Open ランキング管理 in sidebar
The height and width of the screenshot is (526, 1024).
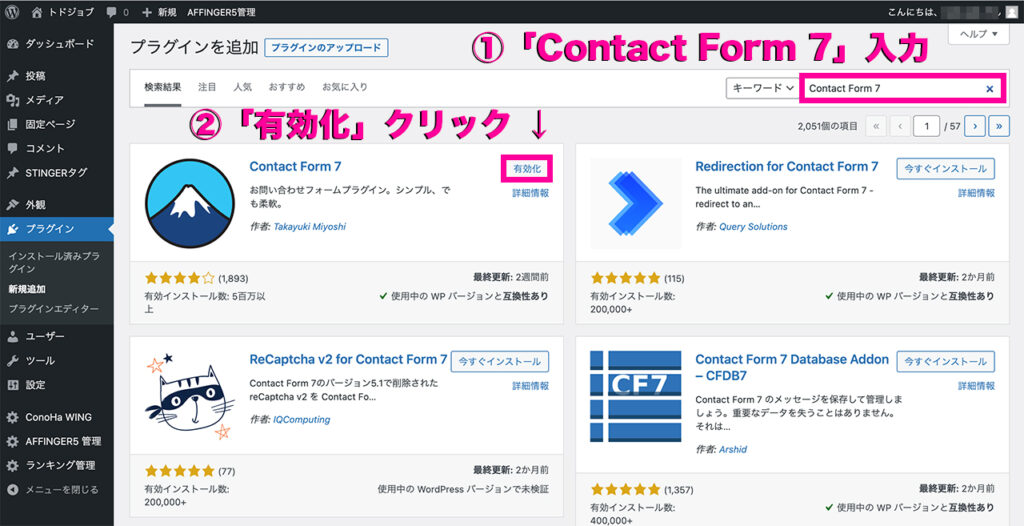(x=57, y=465)
